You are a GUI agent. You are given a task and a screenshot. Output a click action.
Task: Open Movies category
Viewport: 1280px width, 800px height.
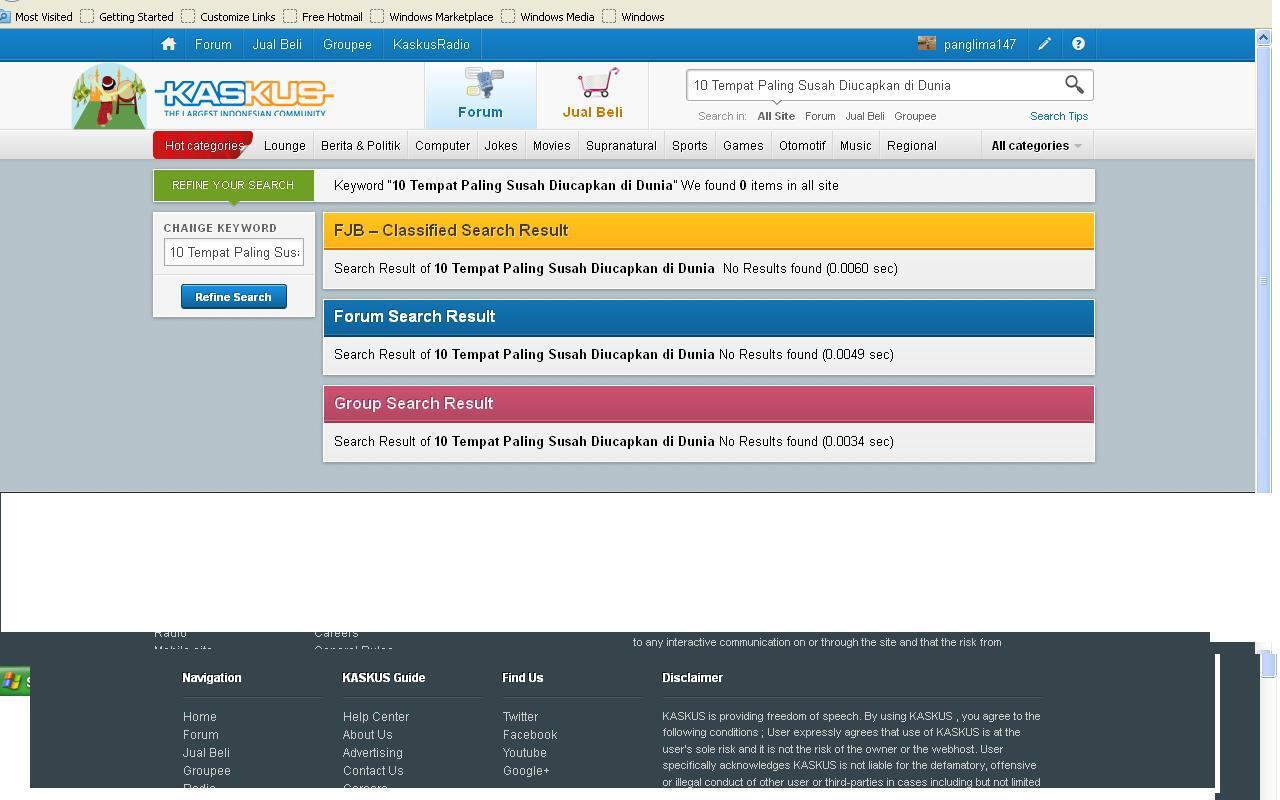[551, 145]
